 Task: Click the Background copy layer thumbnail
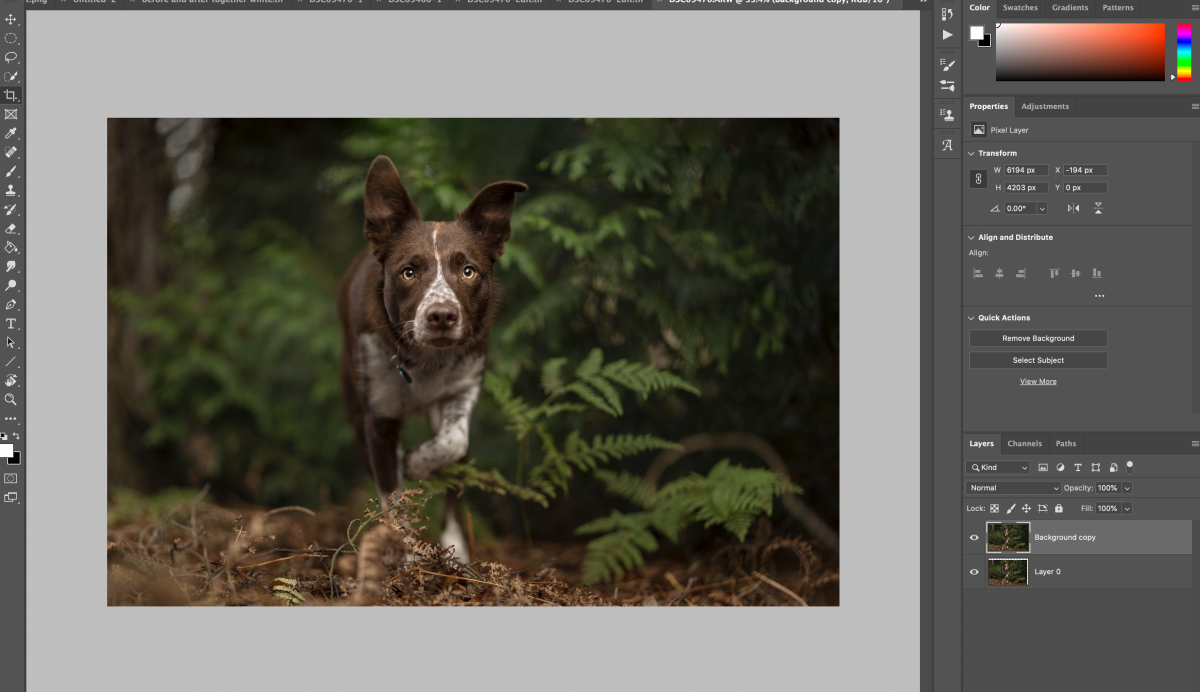[1007, 537]
